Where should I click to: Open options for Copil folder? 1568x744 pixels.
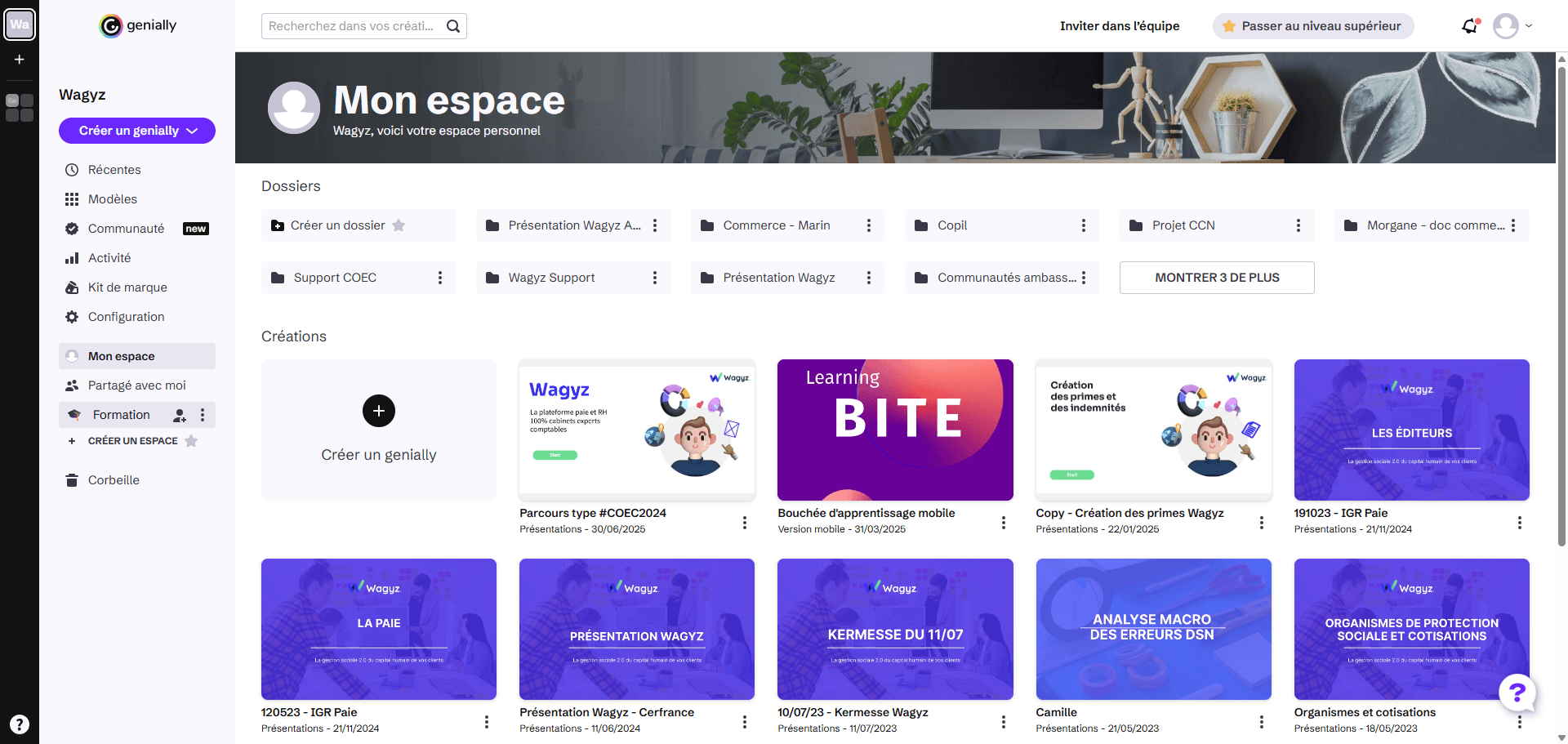1084,225
